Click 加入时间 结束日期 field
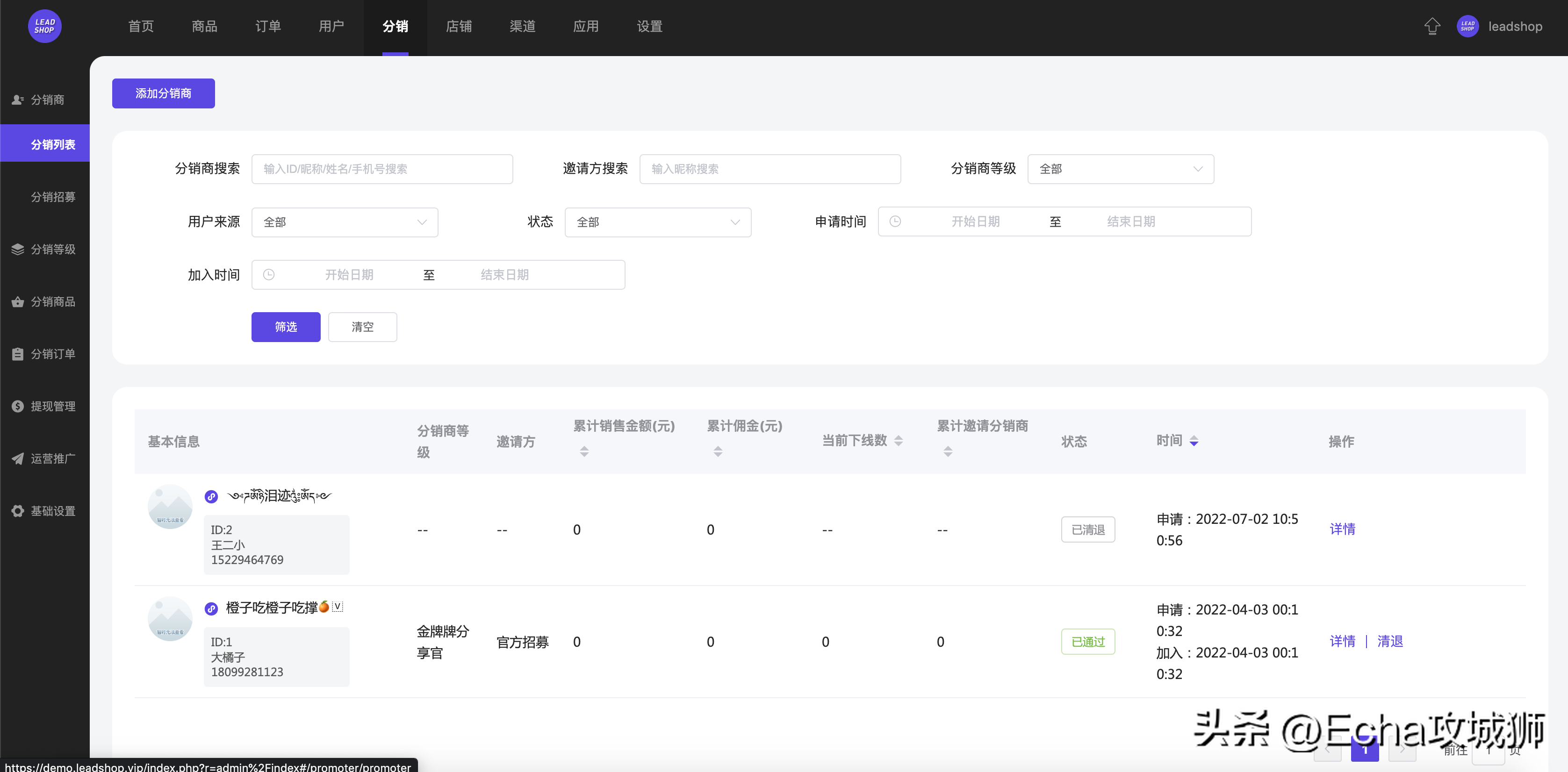1568x772 pixels. [x=504, y=274]
